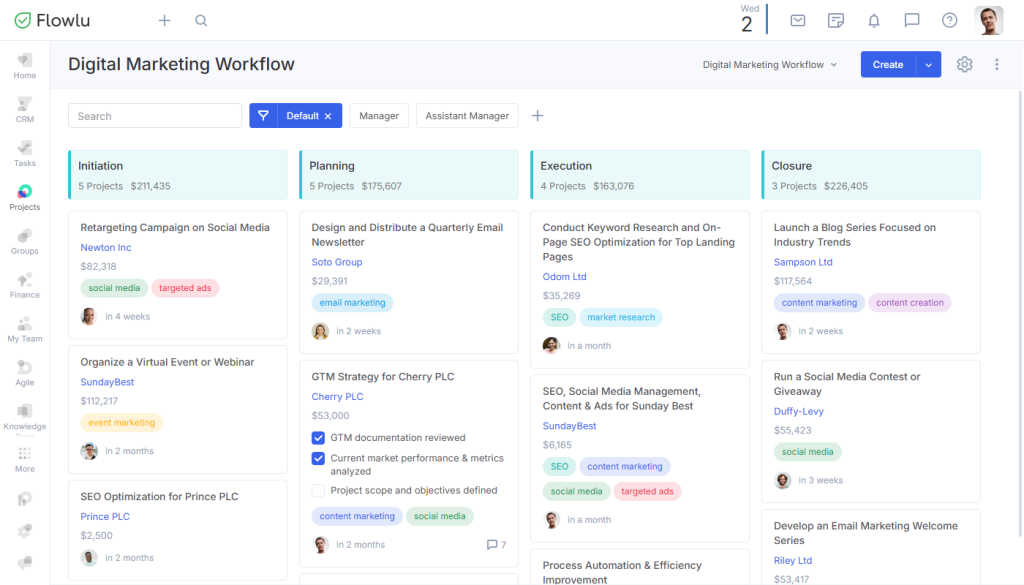Screen dimensions: 1024x585
Task: Open the Odom Ltd link
Action: tap(564, 277)
